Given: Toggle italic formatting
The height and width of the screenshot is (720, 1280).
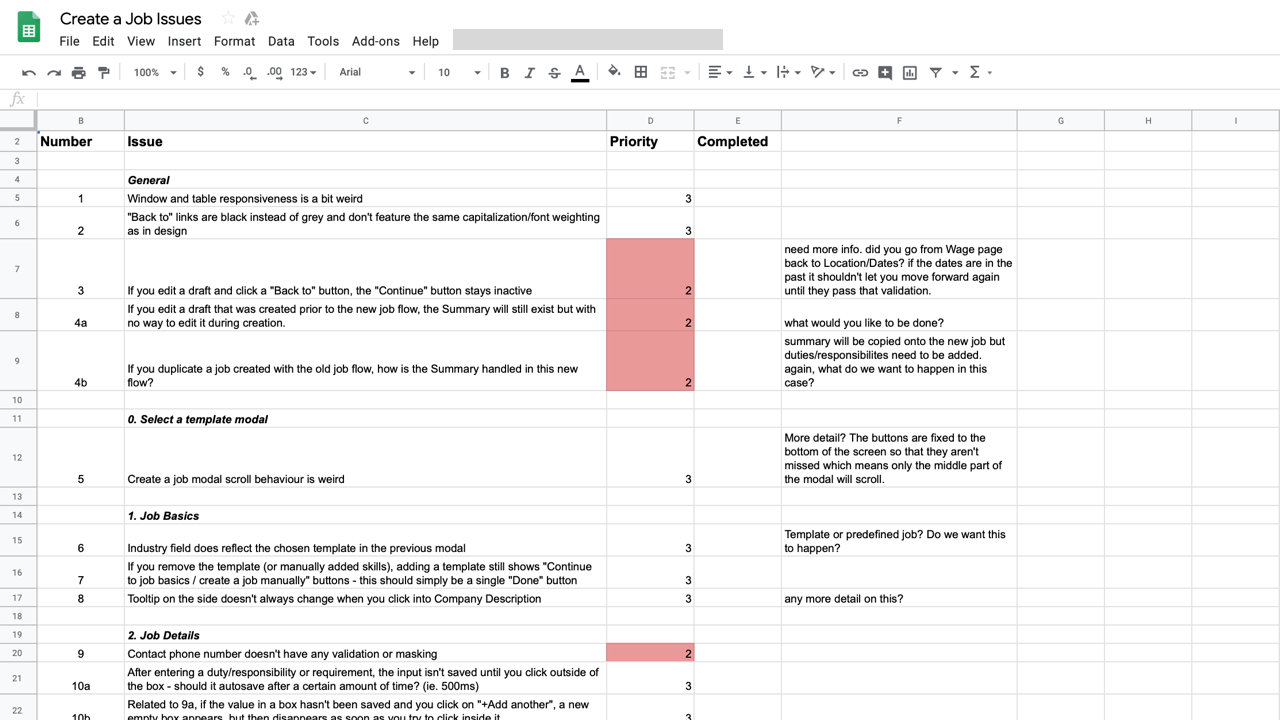Looking at the screenshot, I should [530, 72].
